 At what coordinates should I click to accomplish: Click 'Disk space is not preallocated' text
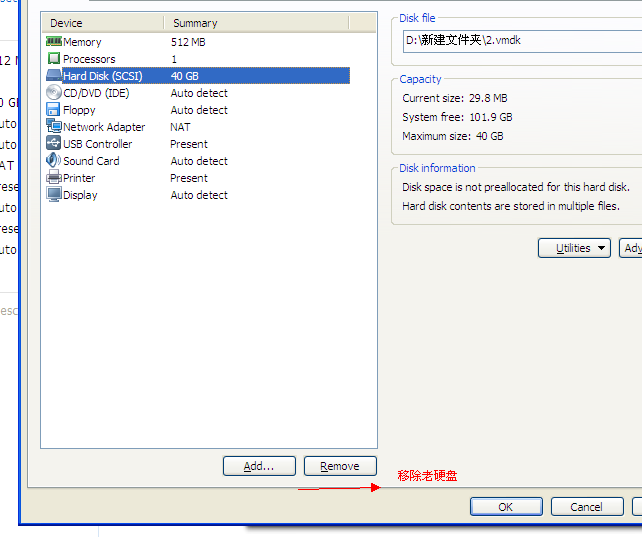tap(516, 187)
